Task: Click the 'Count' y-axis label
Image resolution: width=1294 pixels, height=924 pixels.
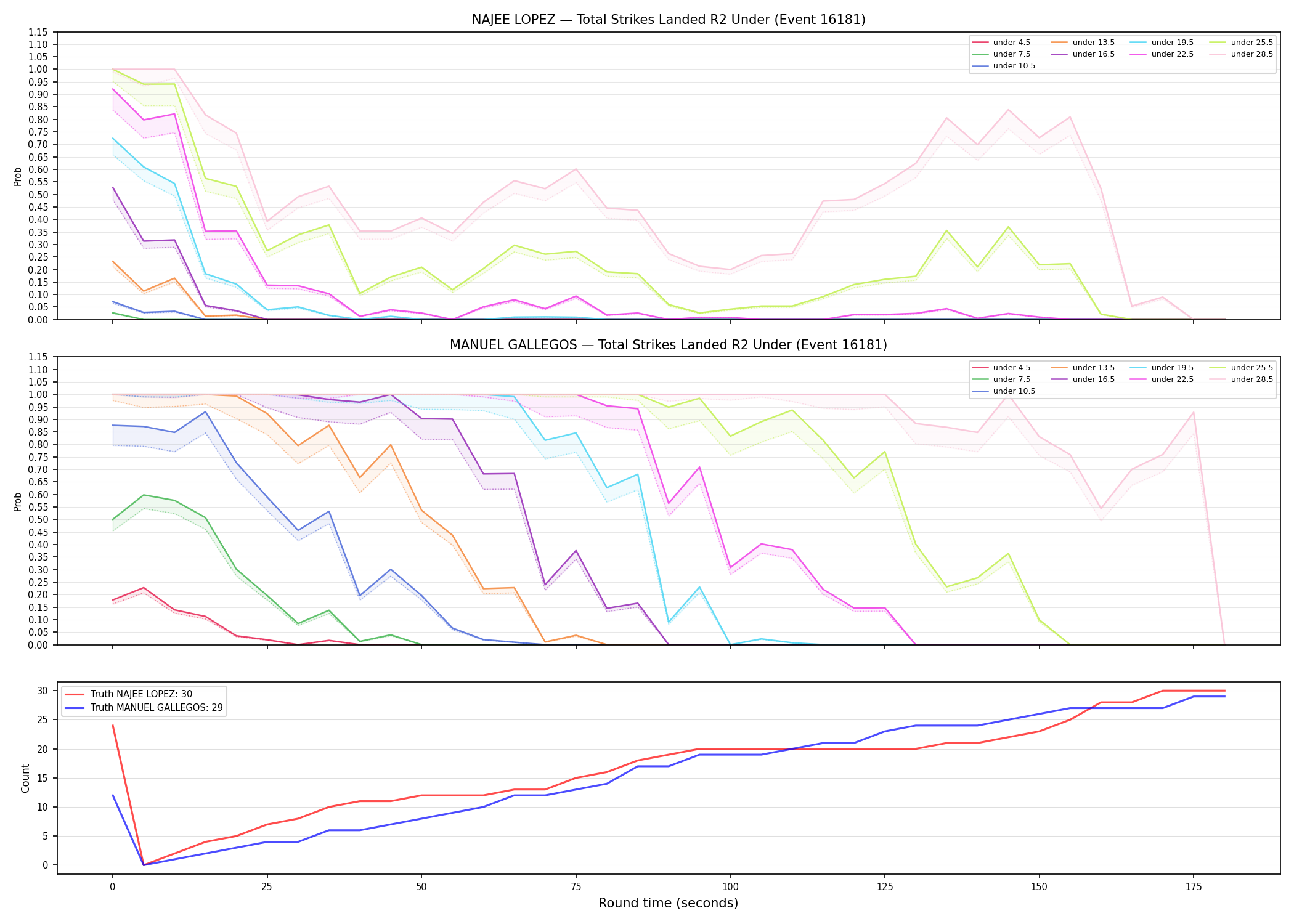Action: [x=25, y=778]
